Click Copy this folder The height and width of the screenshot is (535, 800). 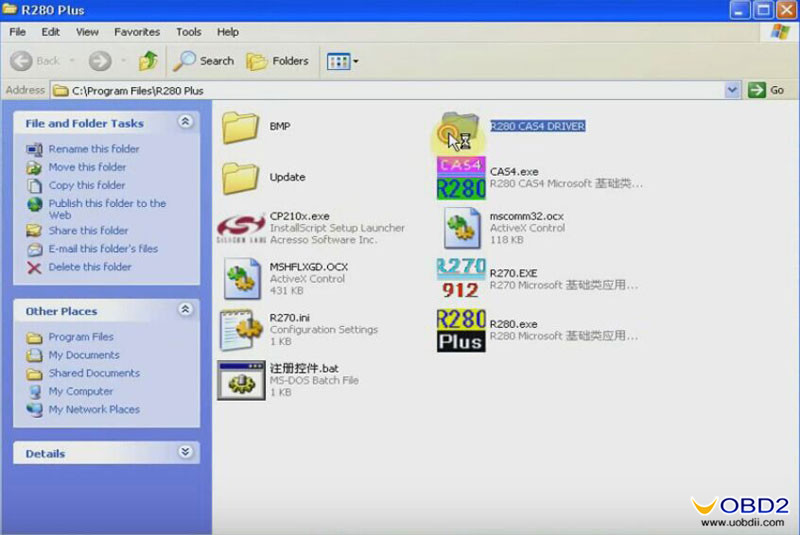[x=87, y=185]
